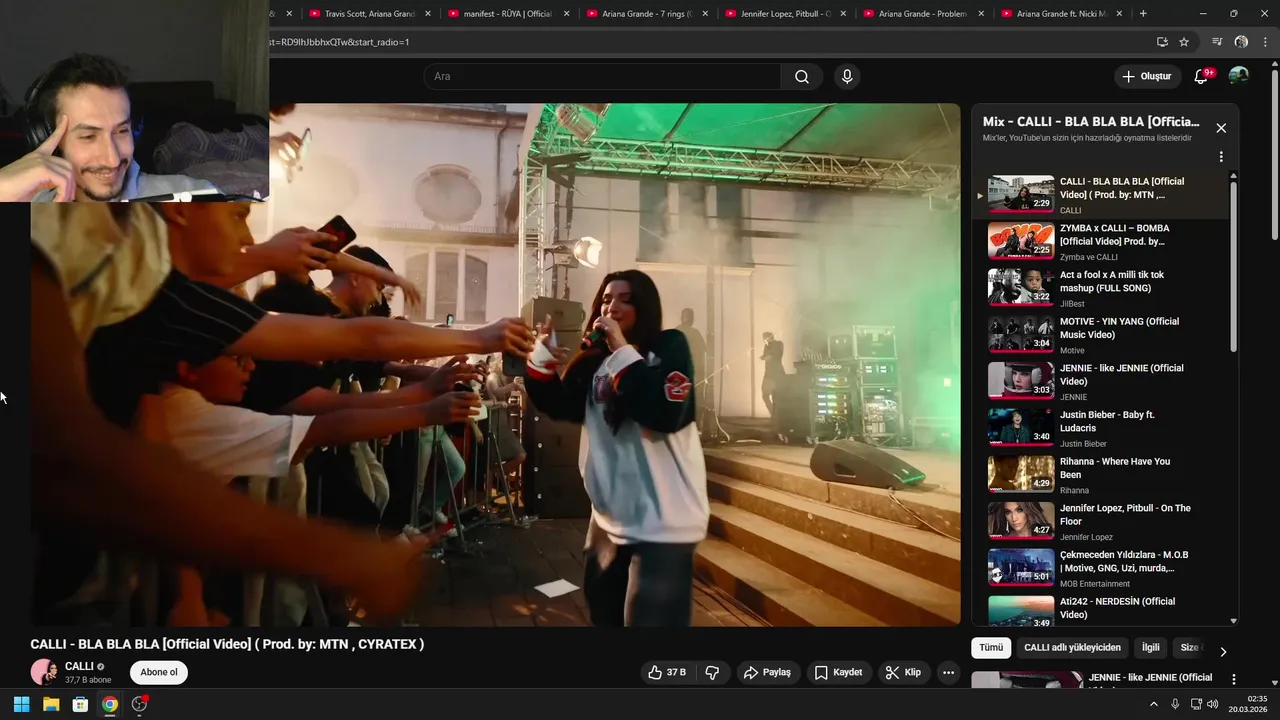
Task: Open Microsoft Store from taskbar
Action: coord(80,704)
